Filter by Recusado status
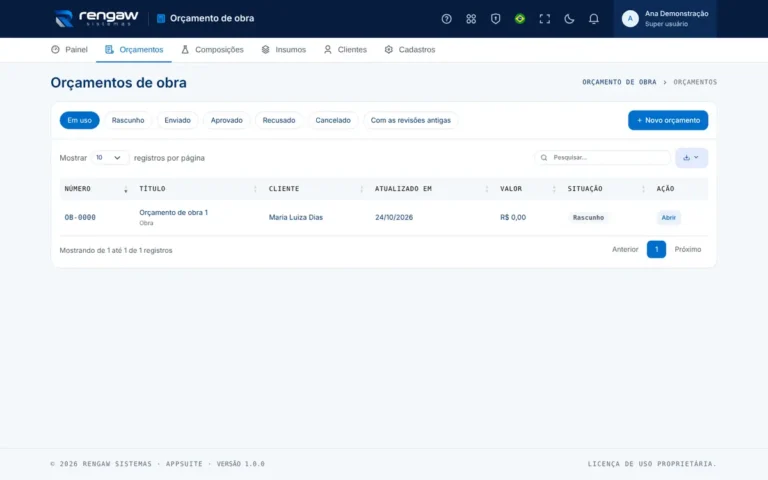 coord(279,120)
